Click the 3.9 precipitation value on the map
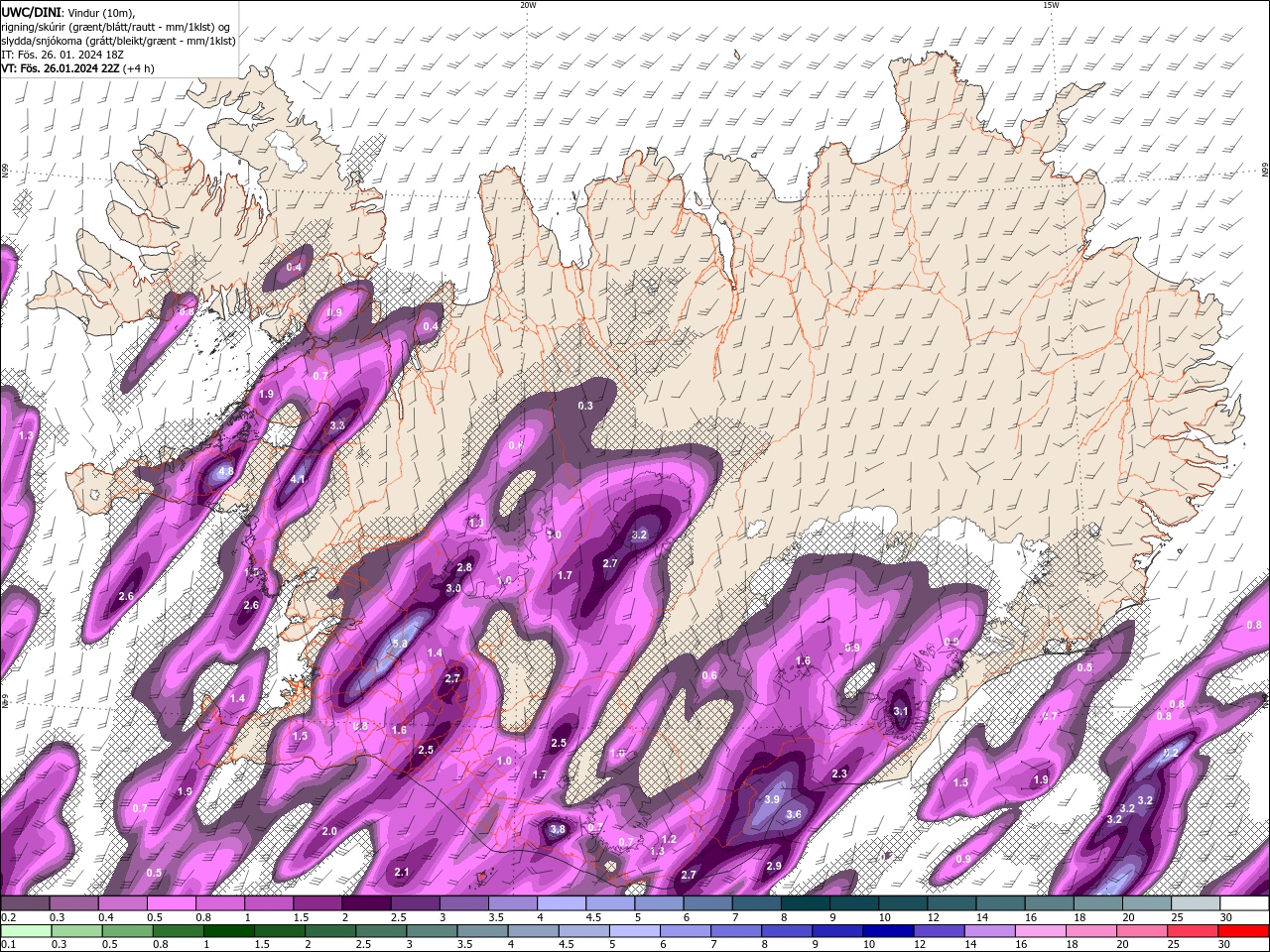 coord(773,799)
